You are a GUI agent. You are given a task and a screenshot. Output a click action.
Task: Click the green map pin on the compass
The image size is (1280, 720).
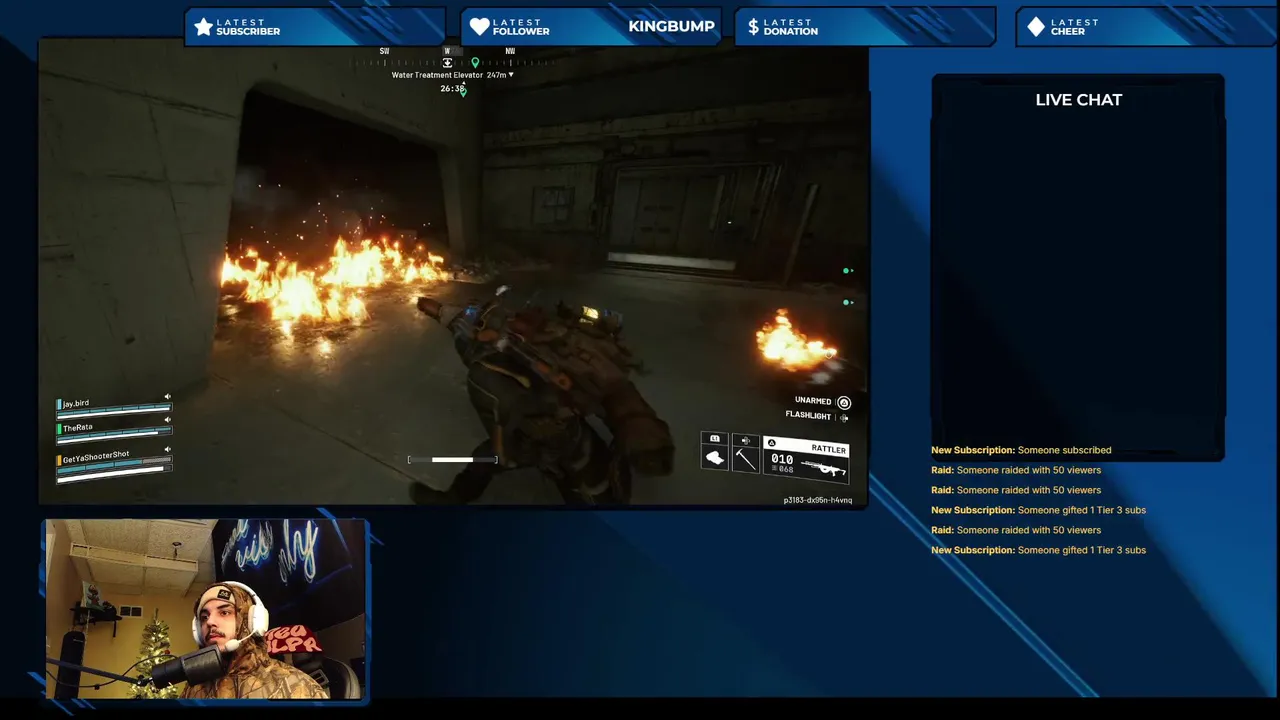pos(475,63)
